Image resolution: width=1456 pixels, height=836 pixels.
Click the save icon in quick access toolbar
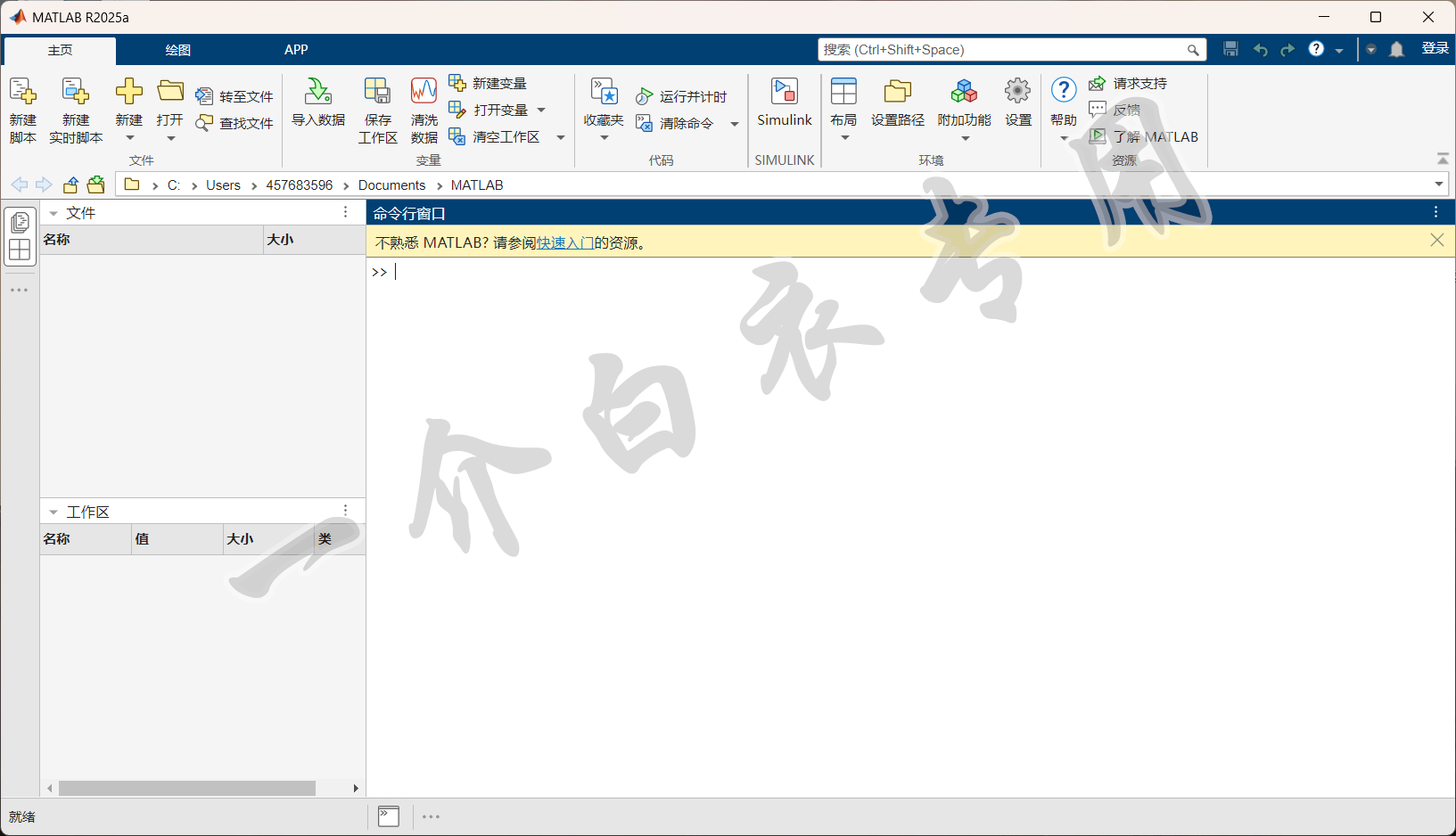1230,49
